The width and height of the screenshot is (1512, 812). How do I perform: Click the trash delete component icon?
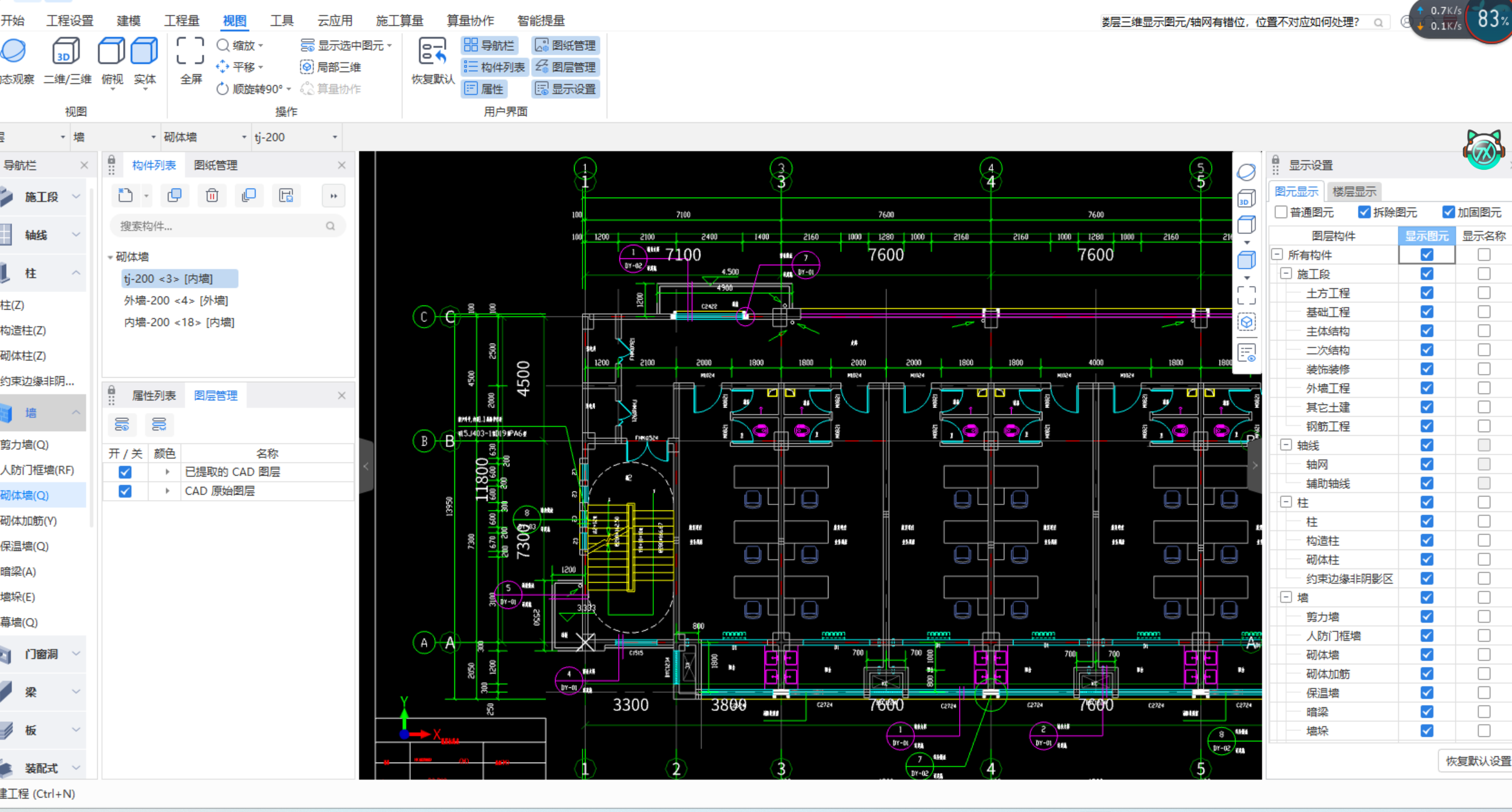(212, 195)
